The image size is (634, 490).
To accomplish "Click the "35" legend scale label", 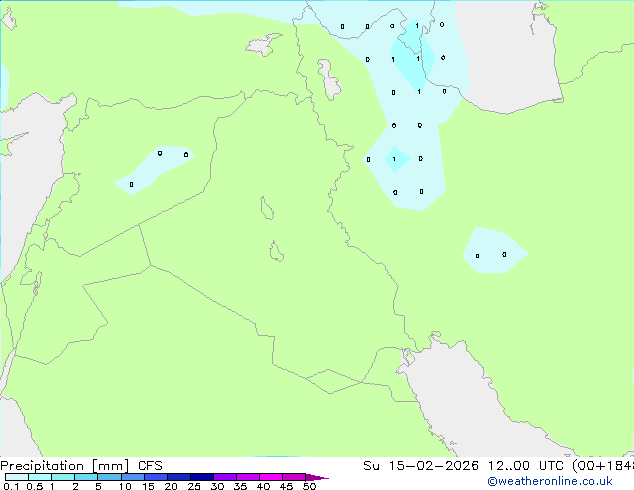I will 240,486.
